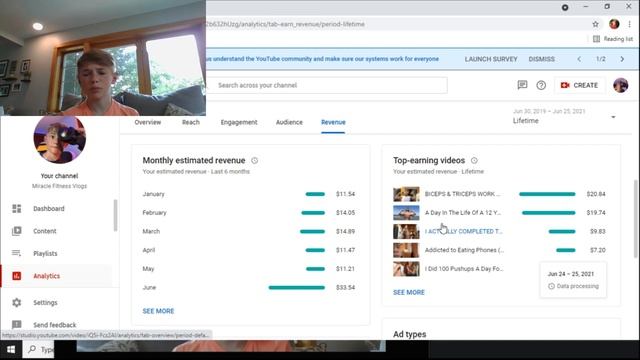Click the browser address bar URL
Viewport: 640px width, 360px height.
tap(286, 24)
